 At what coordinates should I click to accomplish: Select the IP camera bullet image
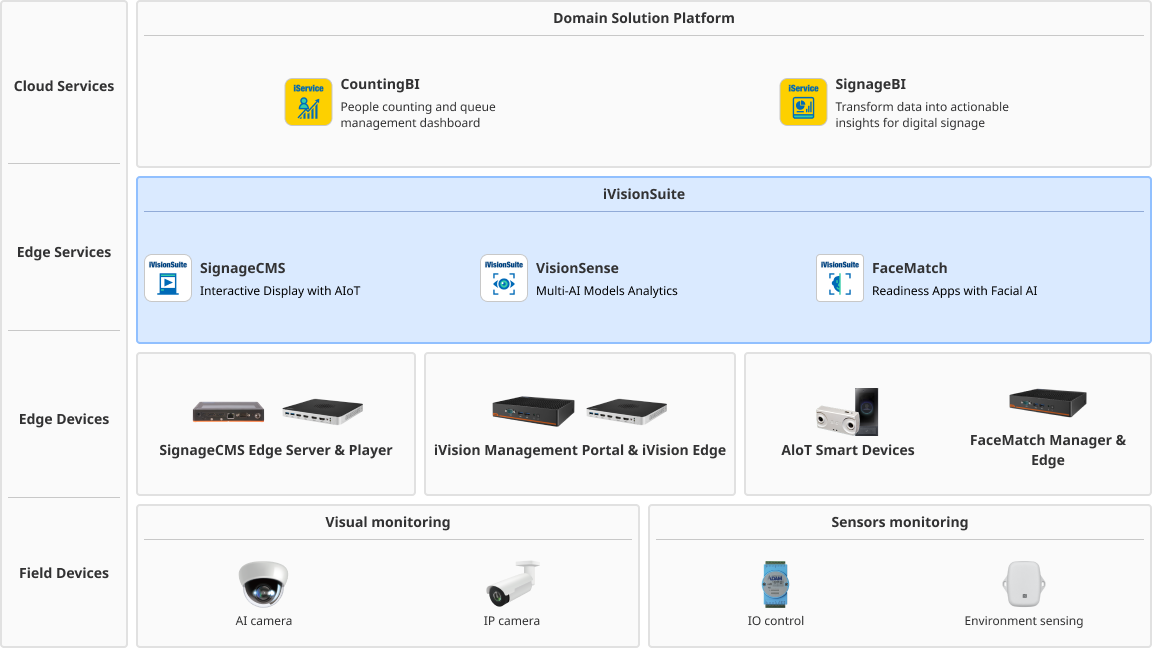coord(512,584)
